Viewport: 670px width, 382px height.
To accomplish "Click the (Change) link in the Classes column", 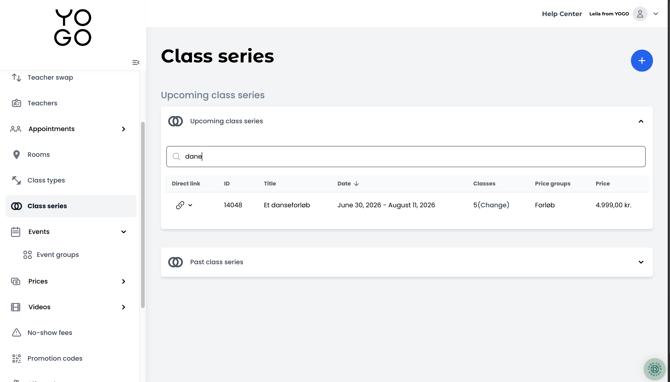I will click(x=493, y=205).
